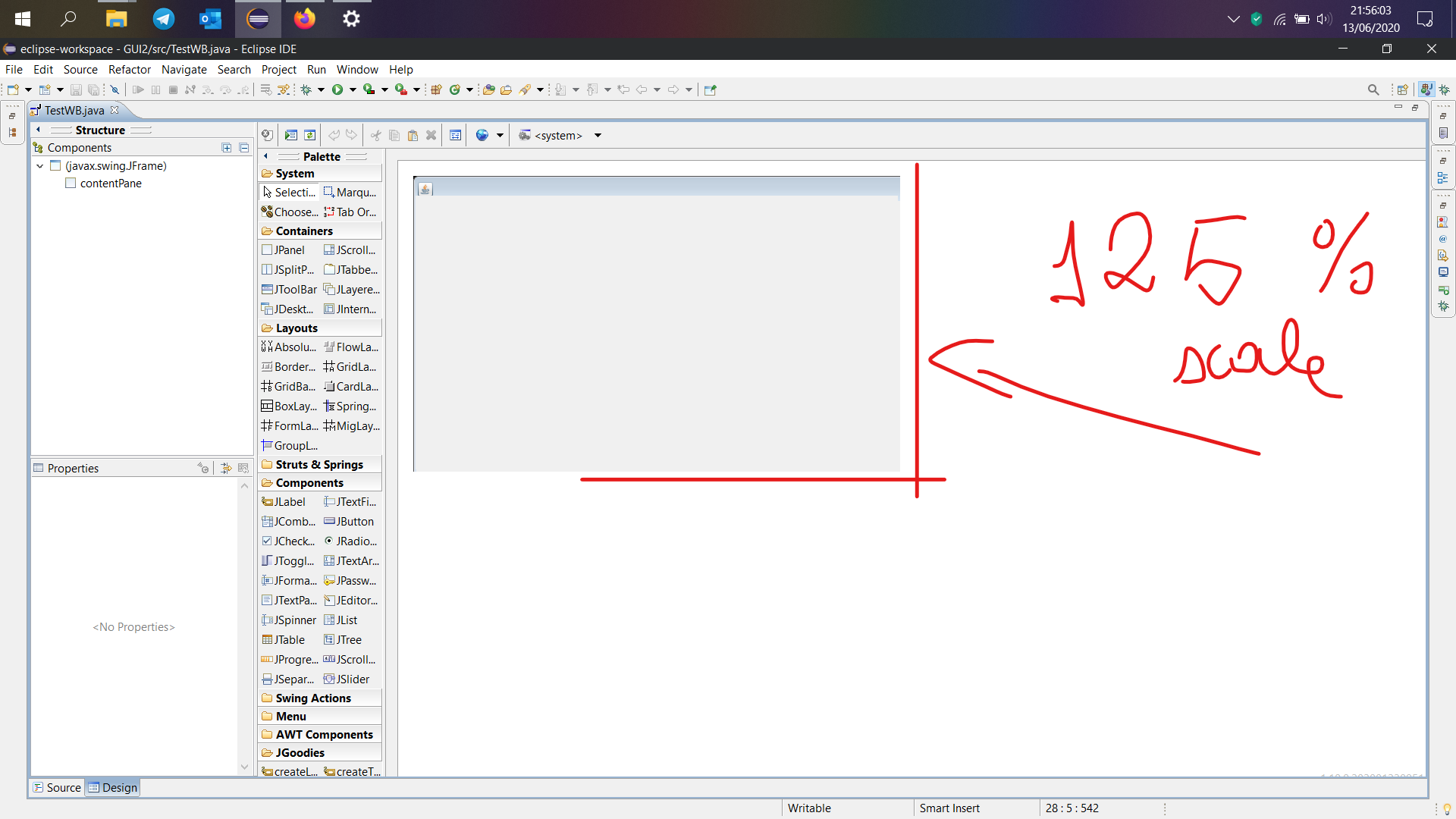Click the Debug bug icon

306,89
